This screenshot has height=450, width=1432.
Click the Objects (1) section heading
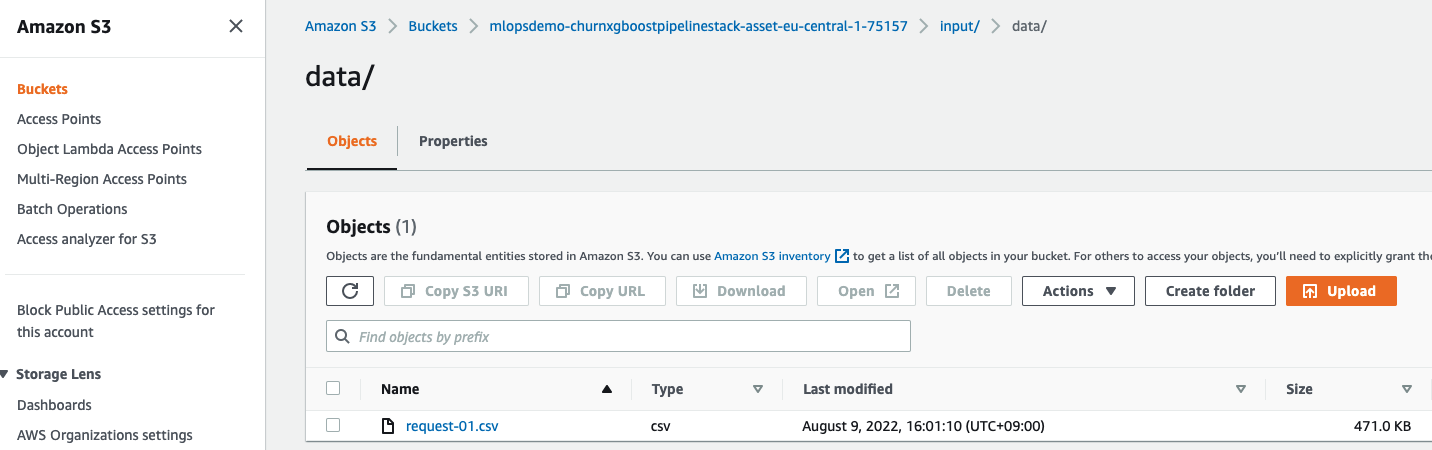coord(371,227)
